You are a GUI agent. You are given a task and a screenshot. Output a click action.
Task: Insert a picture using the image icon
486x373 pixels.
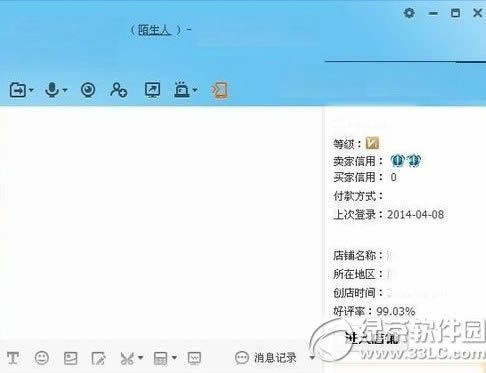[71, 358]
